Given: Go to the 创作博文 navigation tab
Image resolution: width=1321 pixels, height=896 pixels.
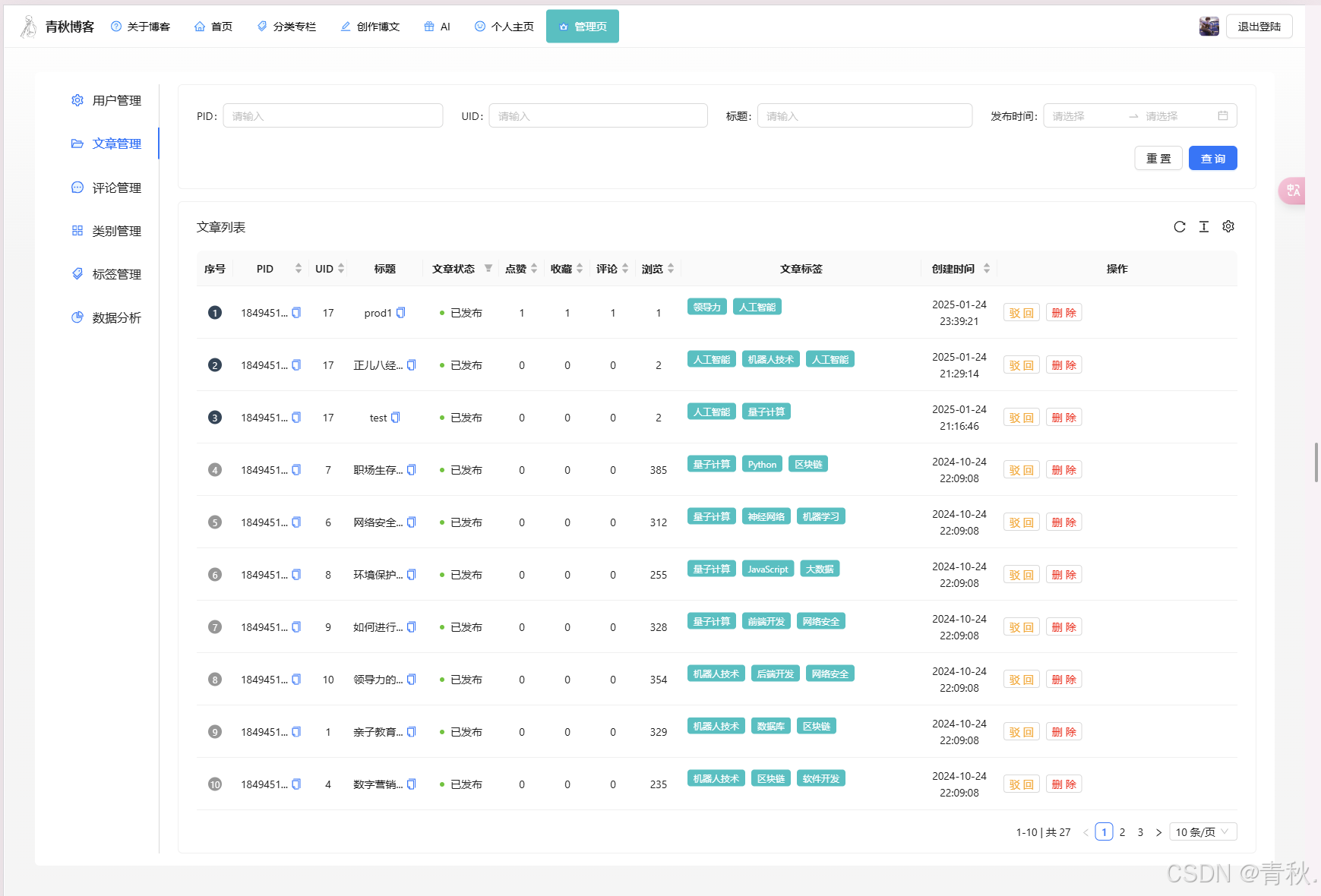Looking at the screenshot, I should 370,27.
